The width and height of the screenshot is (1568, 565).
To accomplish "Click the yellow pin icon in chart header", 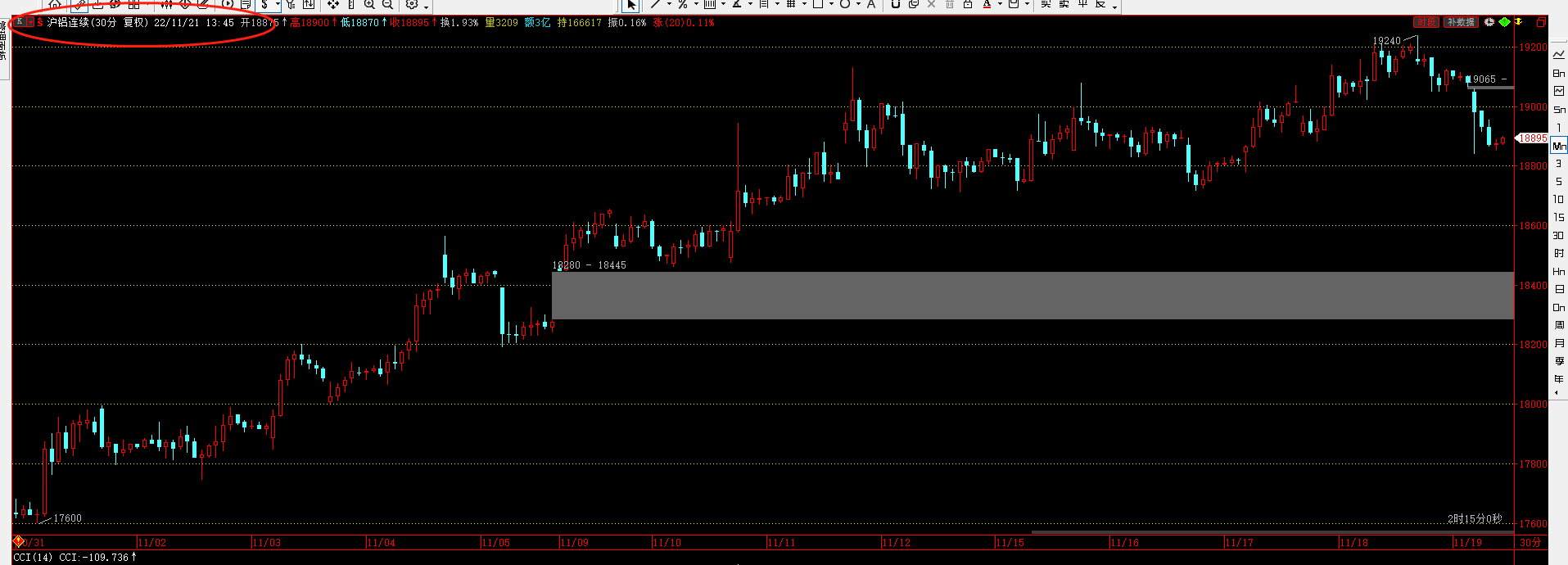I will pos(1519,22).
